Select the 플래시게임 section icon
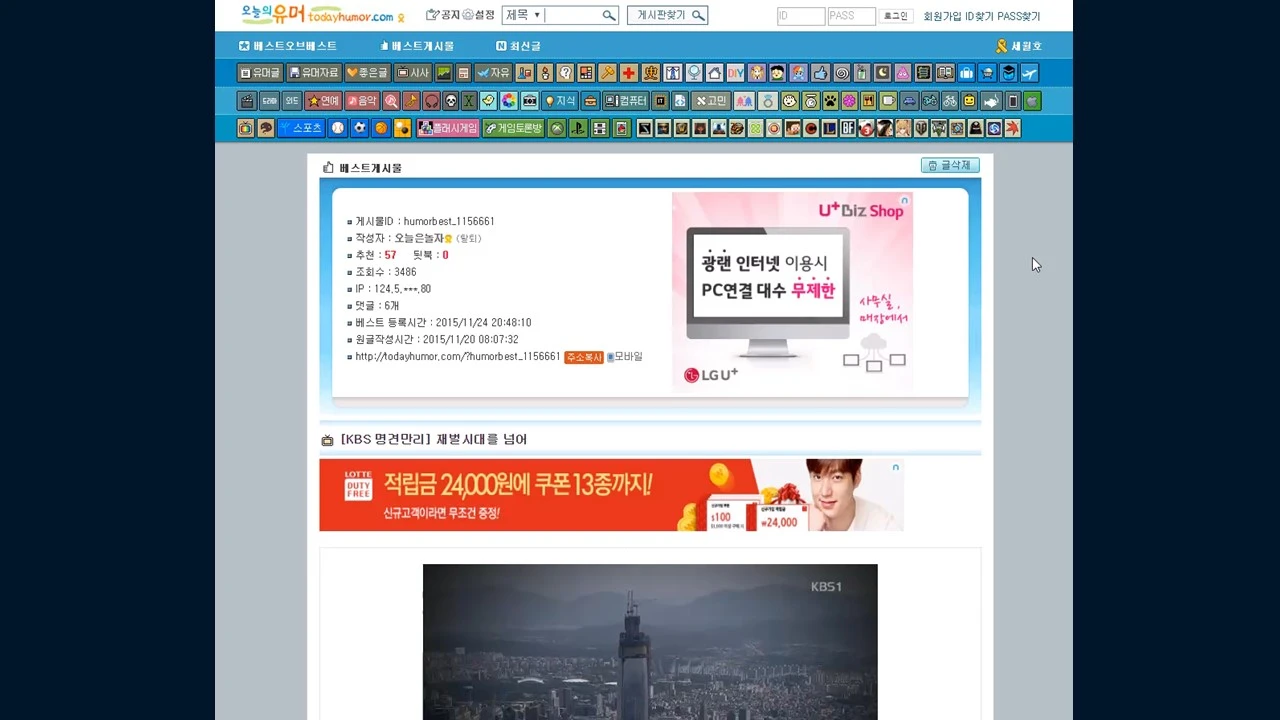1280x720 pixels. (448, 128)
